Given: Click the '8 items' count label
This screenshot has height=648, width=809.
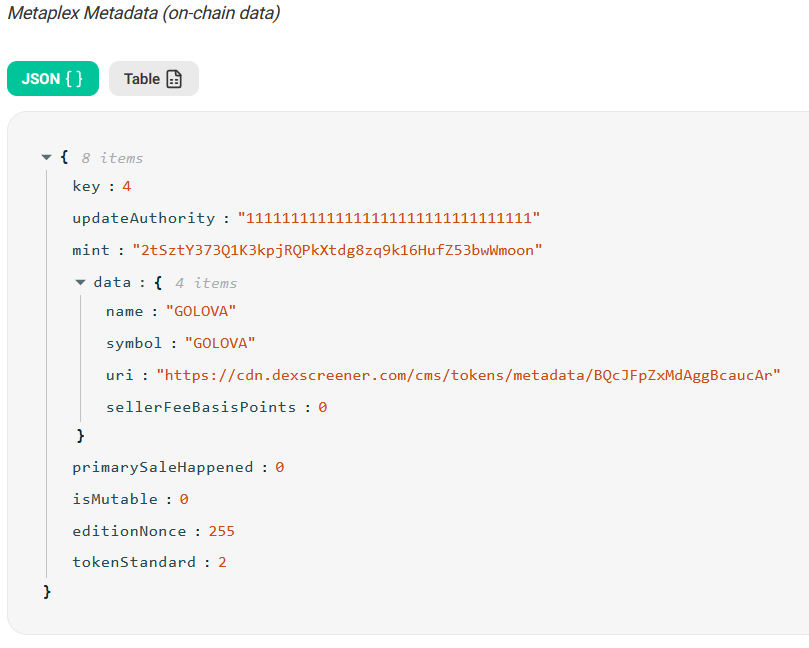Looking at the screenshot, I should (112, 158).
